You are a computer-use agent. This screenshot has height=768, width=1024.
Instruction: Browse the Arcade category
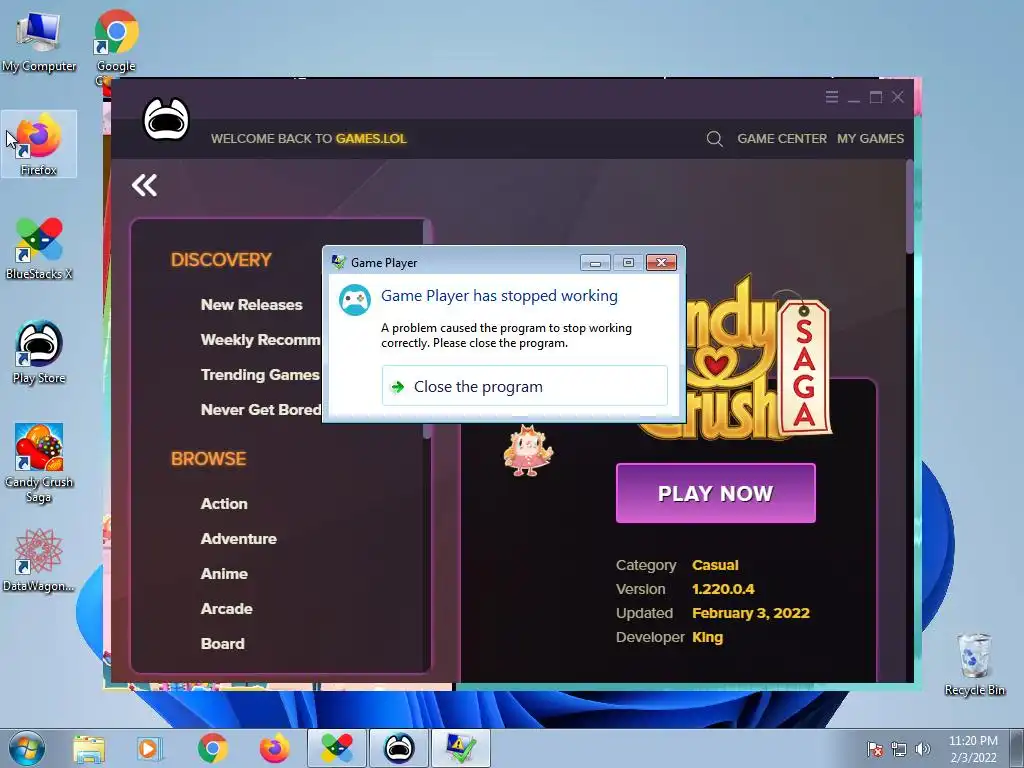click(226, 609)
